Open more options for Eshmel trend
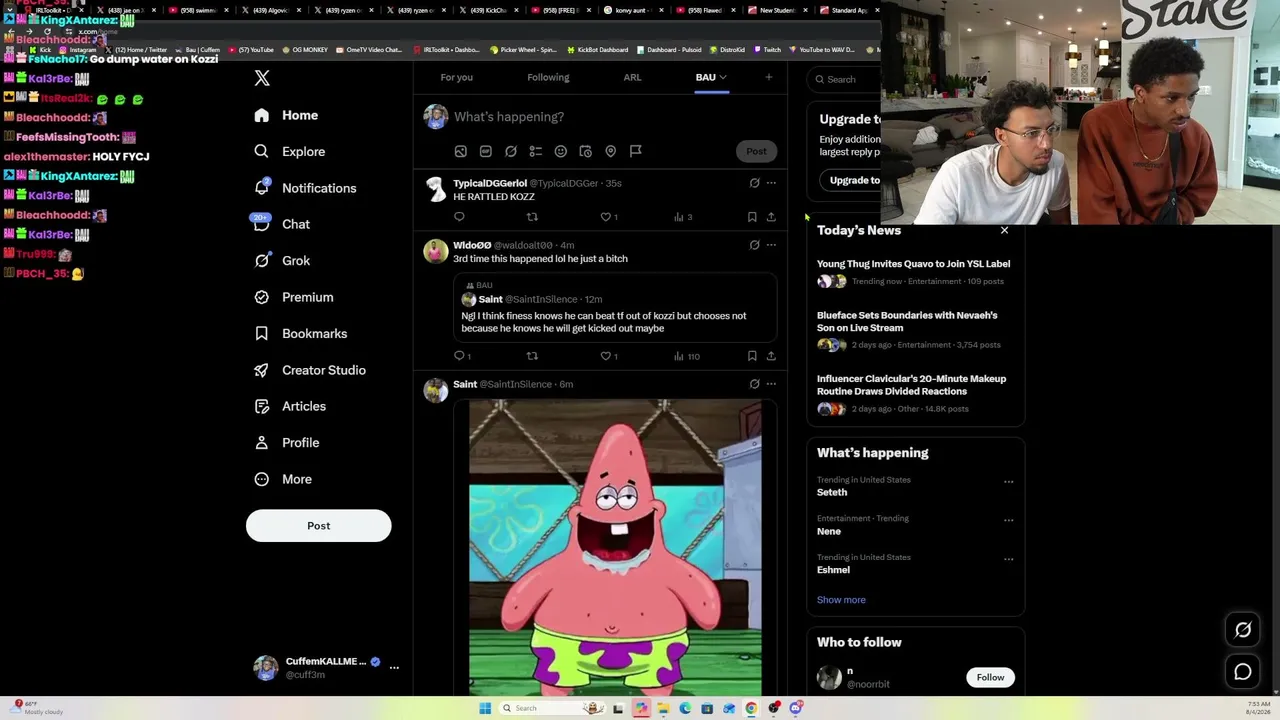 [x=1008, y=559]
